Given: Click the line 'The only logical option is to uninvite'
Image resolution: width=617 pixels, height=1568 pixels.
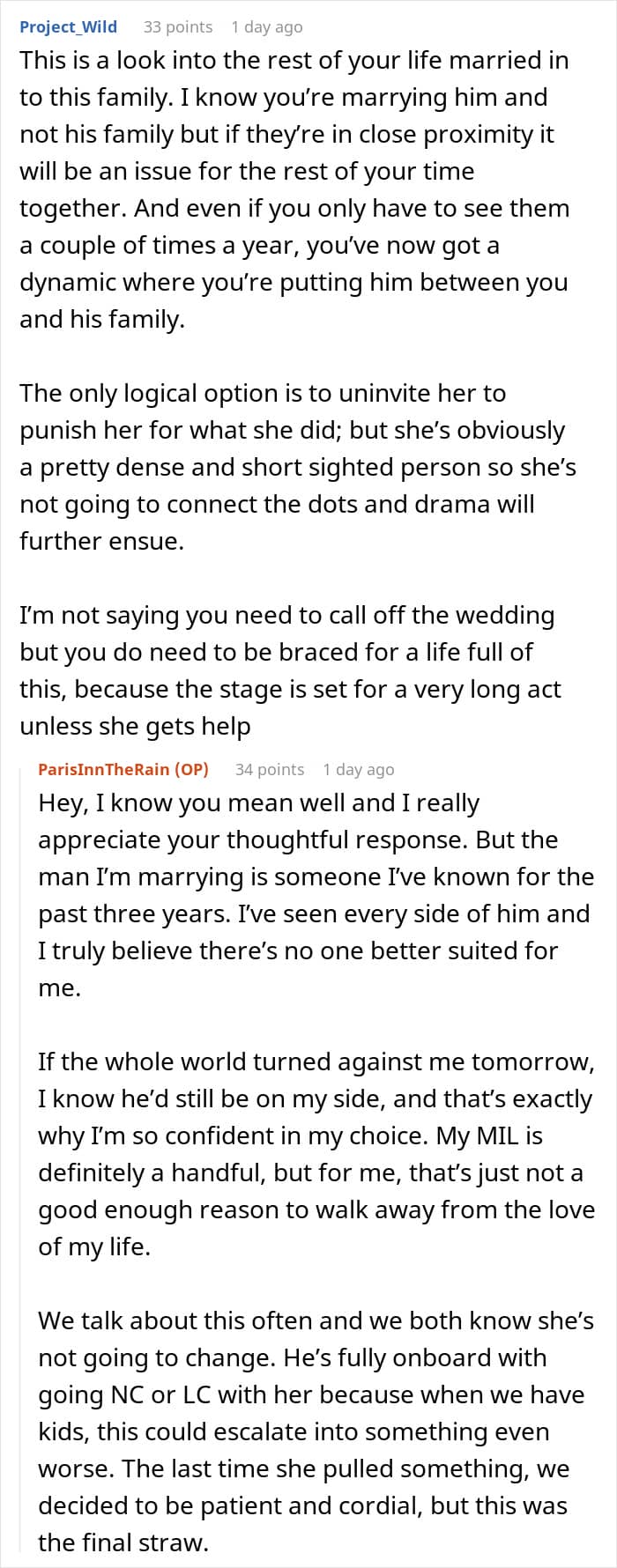Looking at the screenshot, I should (263, 393).
